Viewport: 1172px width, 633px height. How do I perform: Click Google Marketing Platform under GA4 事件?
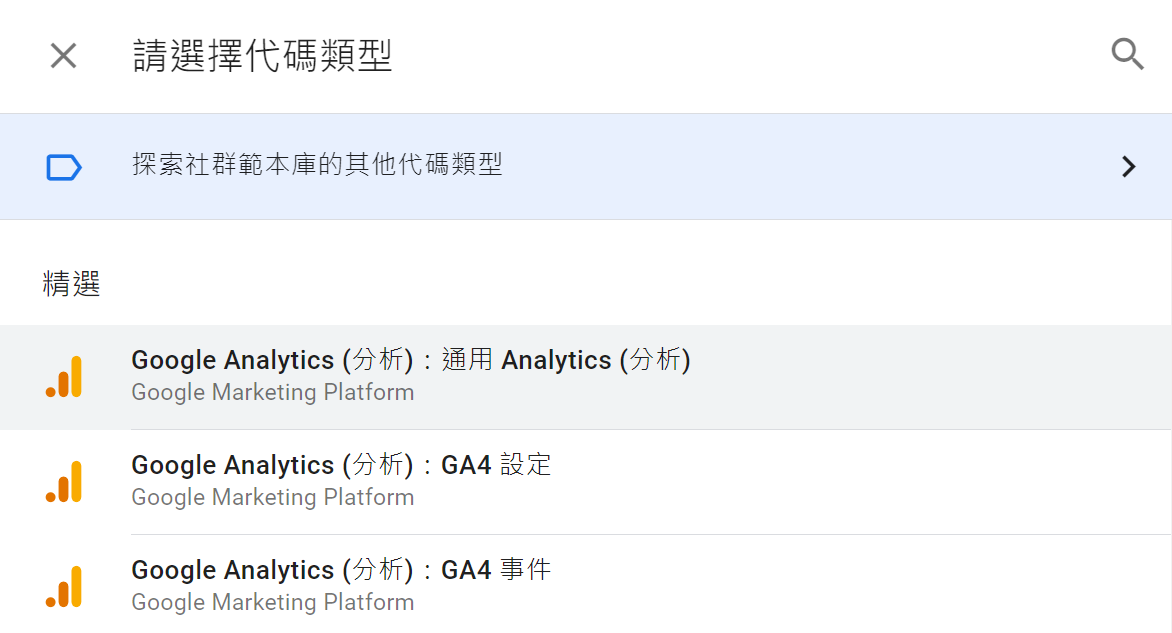click(x=273, y=602)
